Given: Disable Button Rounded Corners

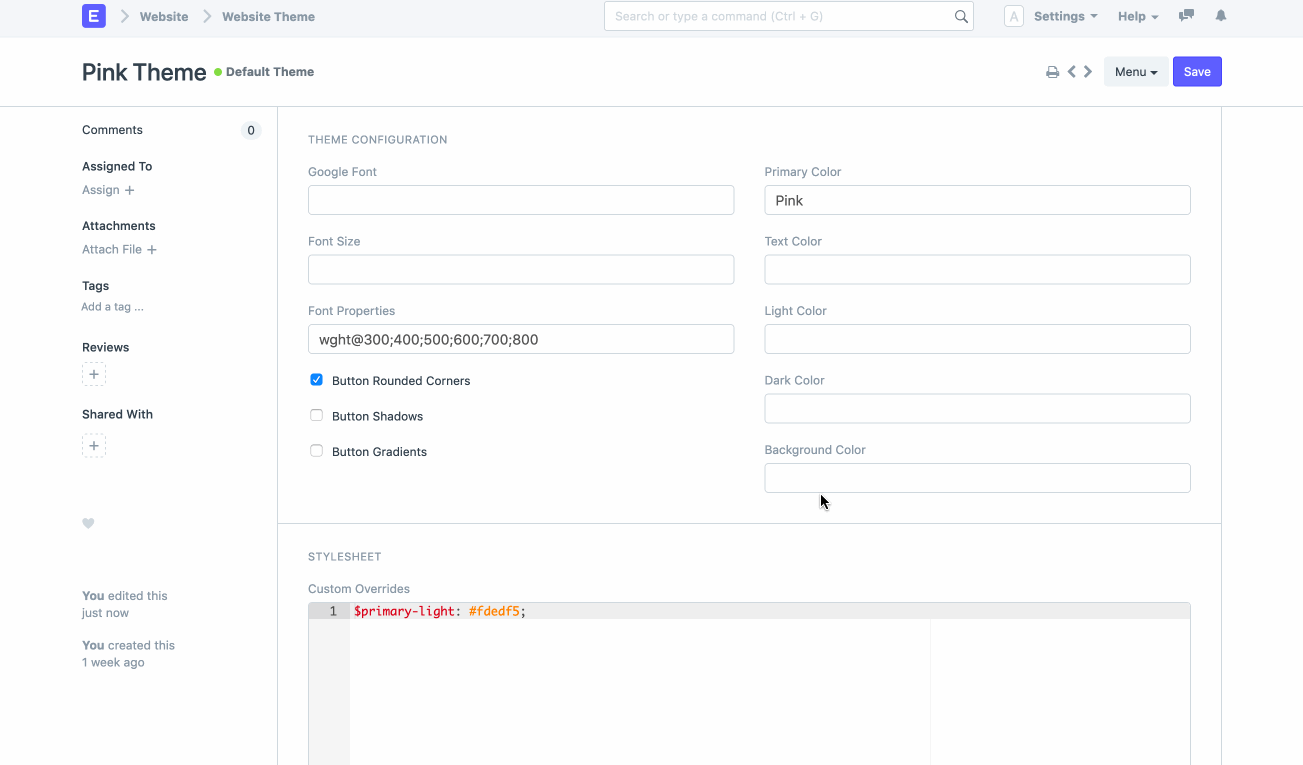Looking at the screenshot, I should coord(316,379).
